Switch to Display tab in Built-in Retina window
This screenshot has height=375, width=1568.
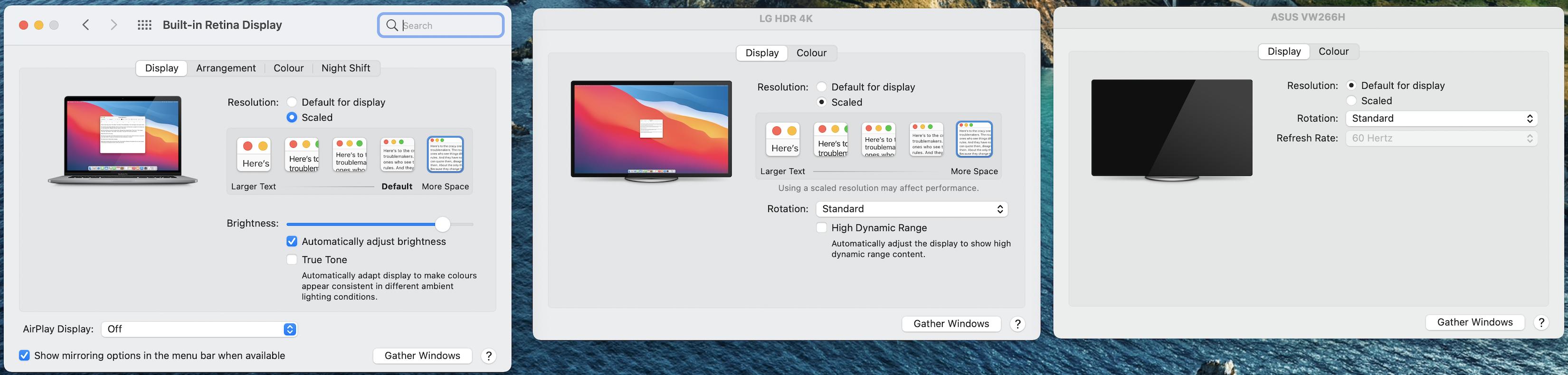[162, 68]
